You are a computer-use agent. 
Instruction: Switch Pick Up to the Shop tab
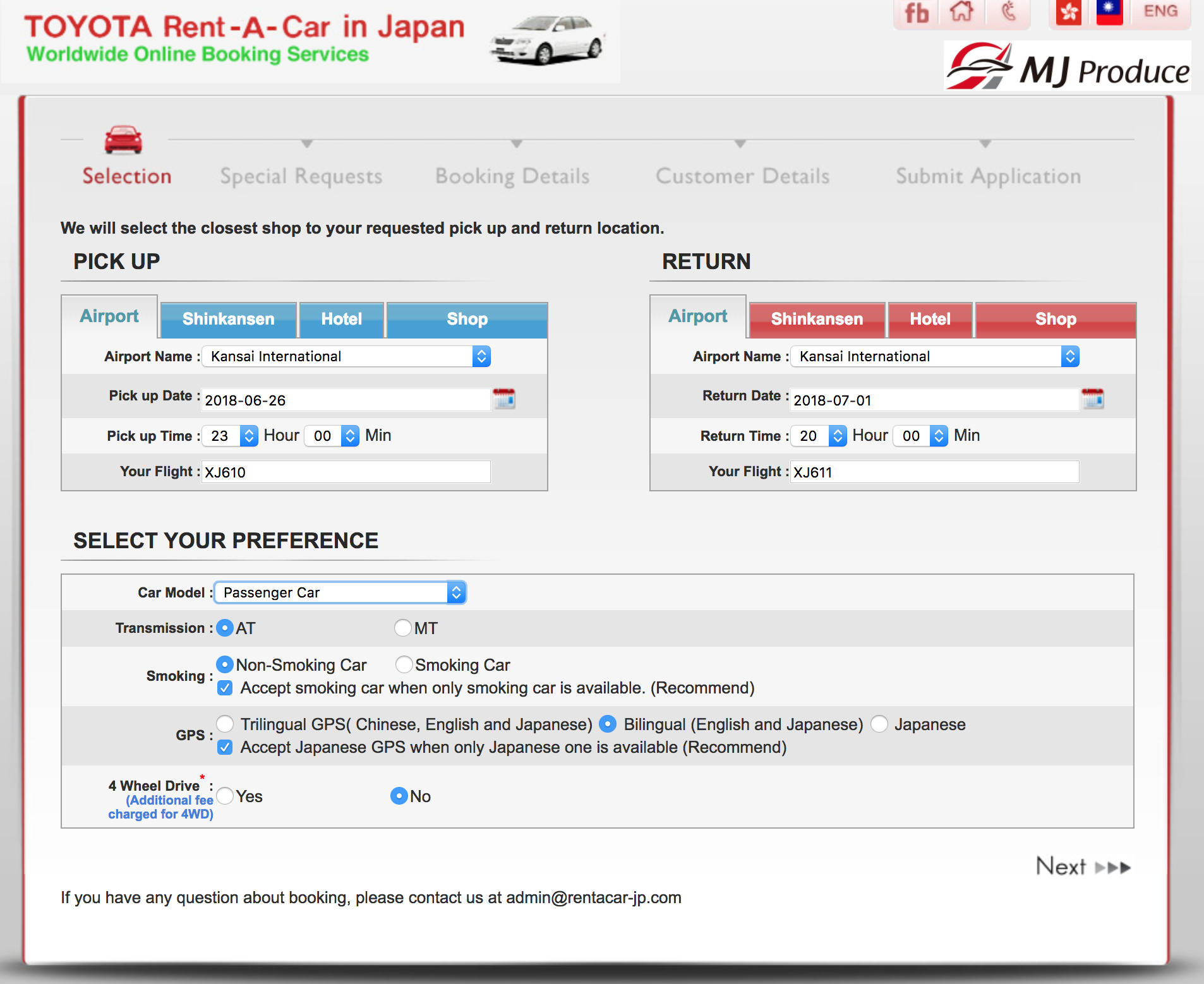coord(467,320)
